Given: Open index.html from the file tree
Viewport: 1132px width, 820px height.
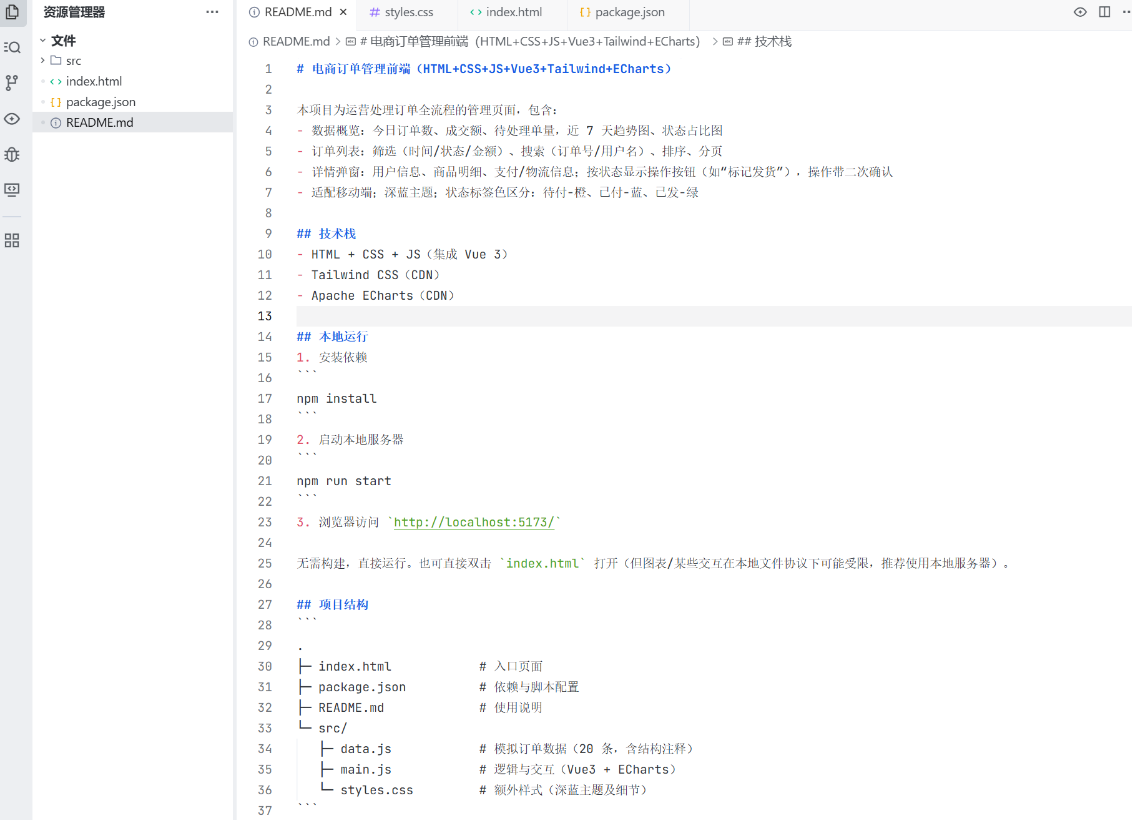Looking at the screenshot, I should click(x=94, y=81).
